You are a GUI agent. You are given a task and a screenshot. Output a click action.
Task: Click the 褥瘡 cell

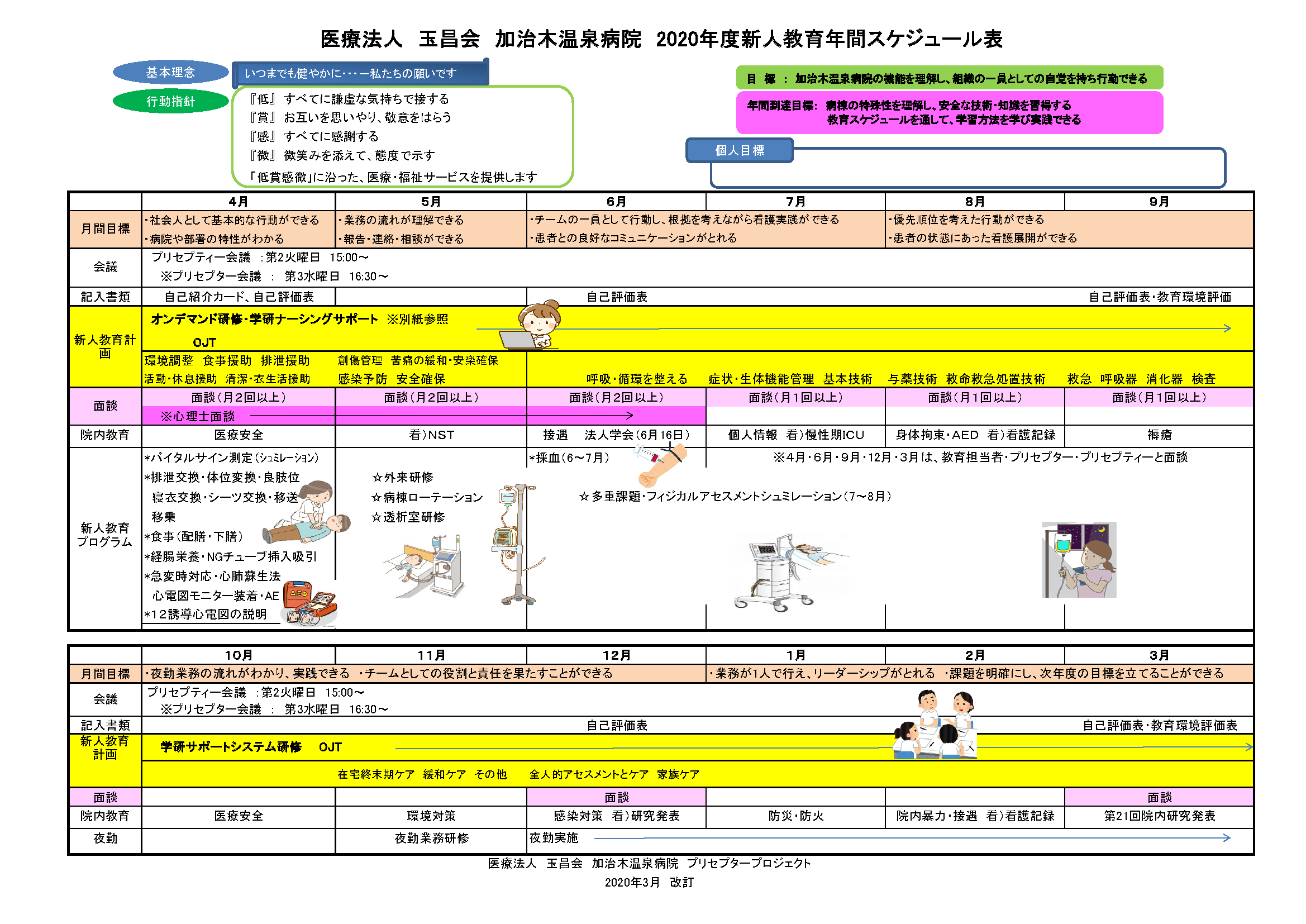tap(1159, 435)
